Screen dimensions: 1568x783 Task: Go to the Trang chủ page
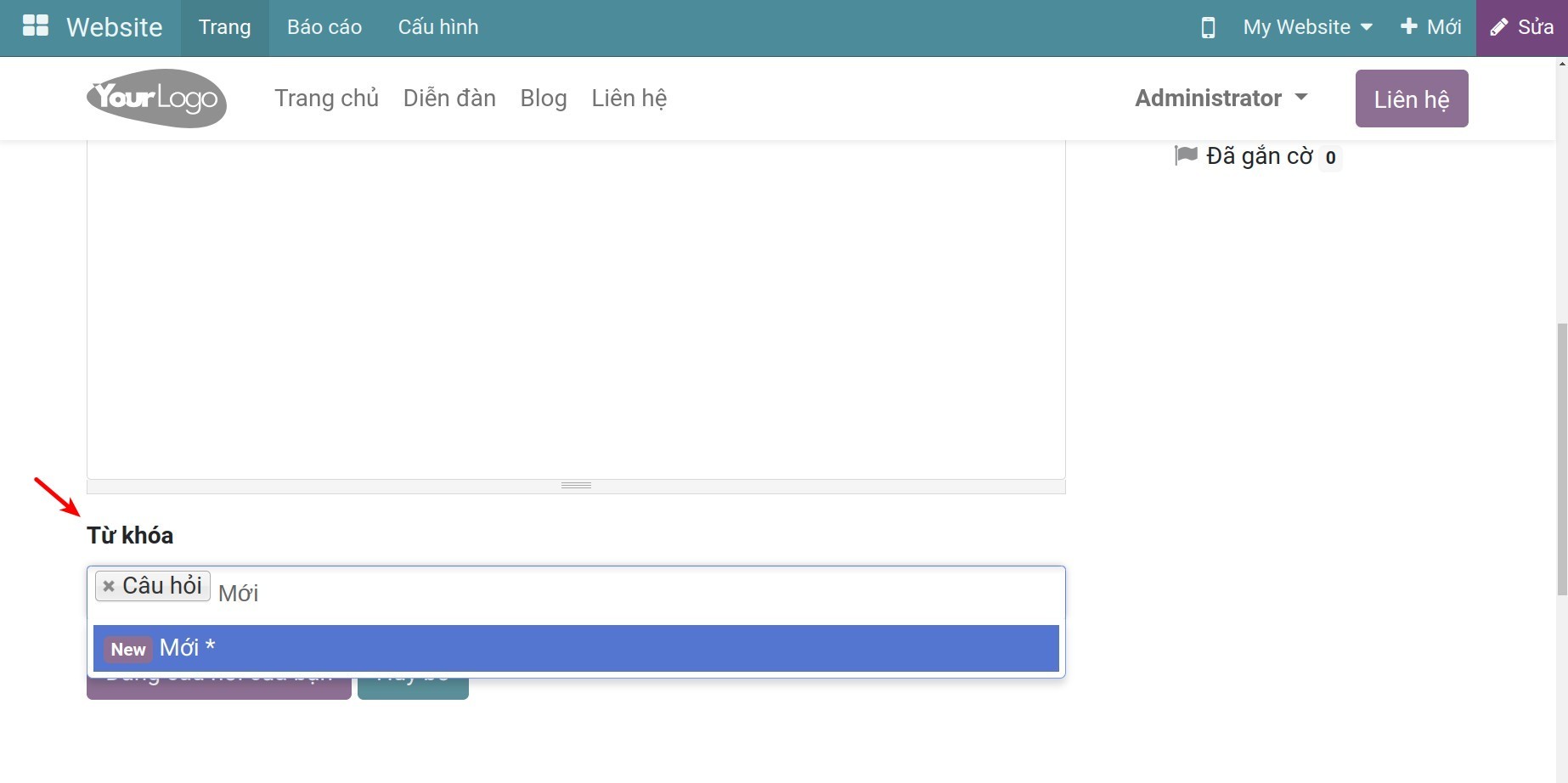point(326,99)
